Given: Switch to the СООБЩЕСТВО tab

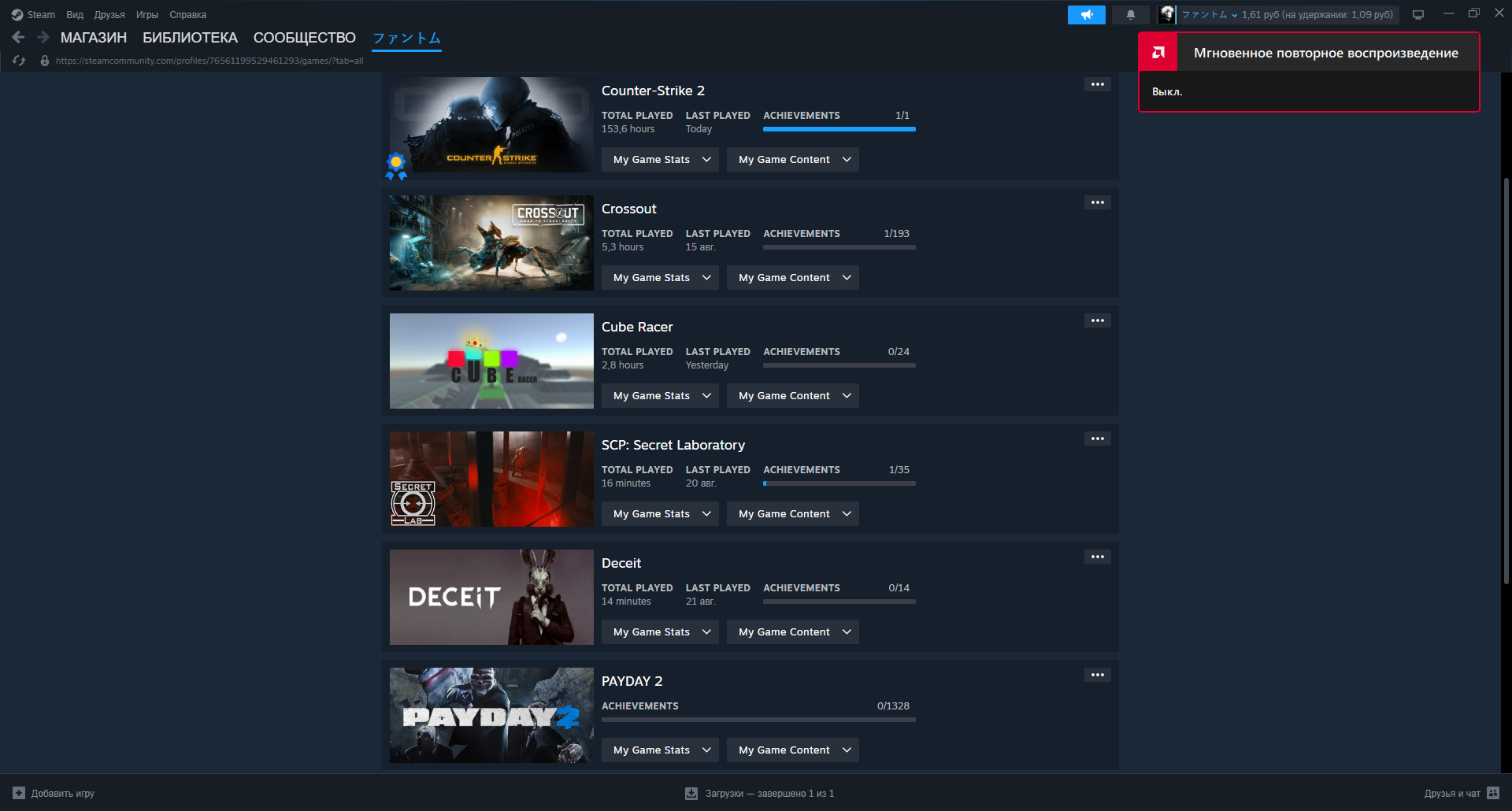Looking at the screenshot, I should click(305, 38).
